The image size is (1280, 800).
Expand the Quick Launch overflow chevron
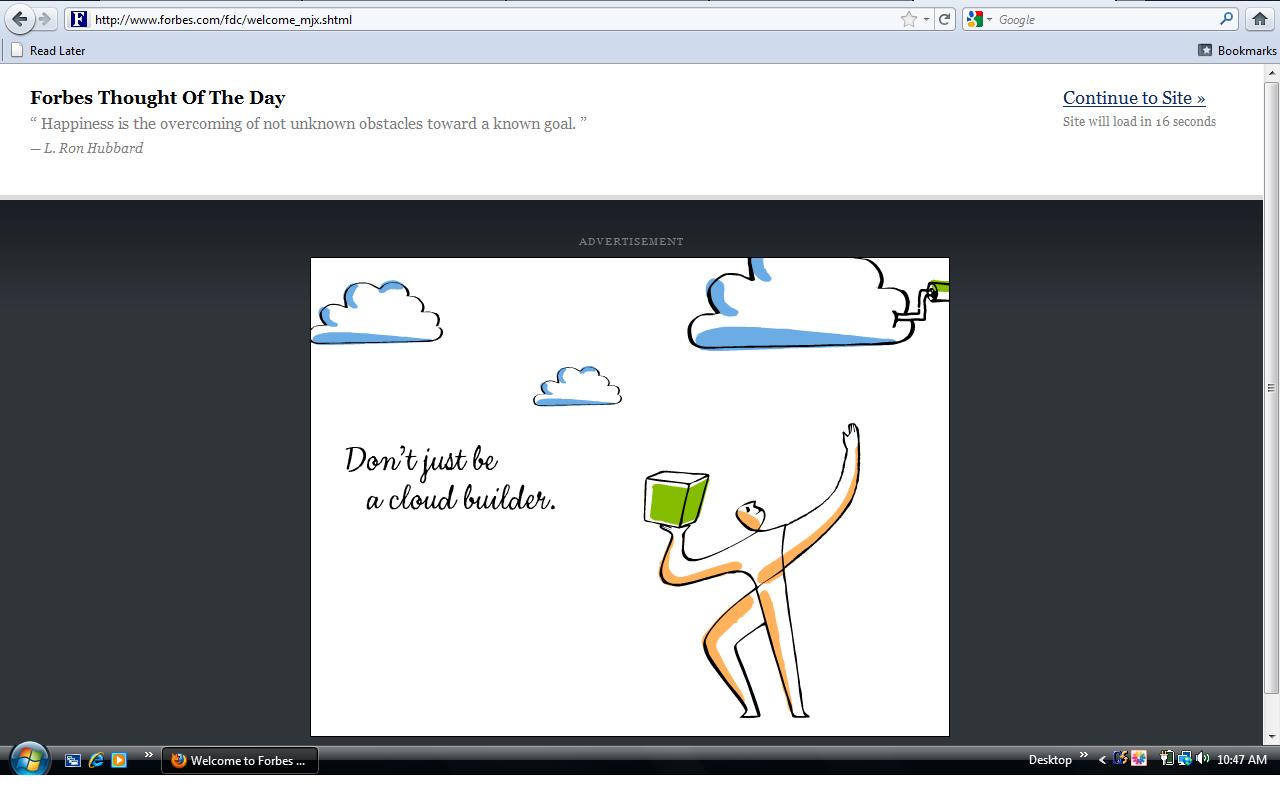148,755
